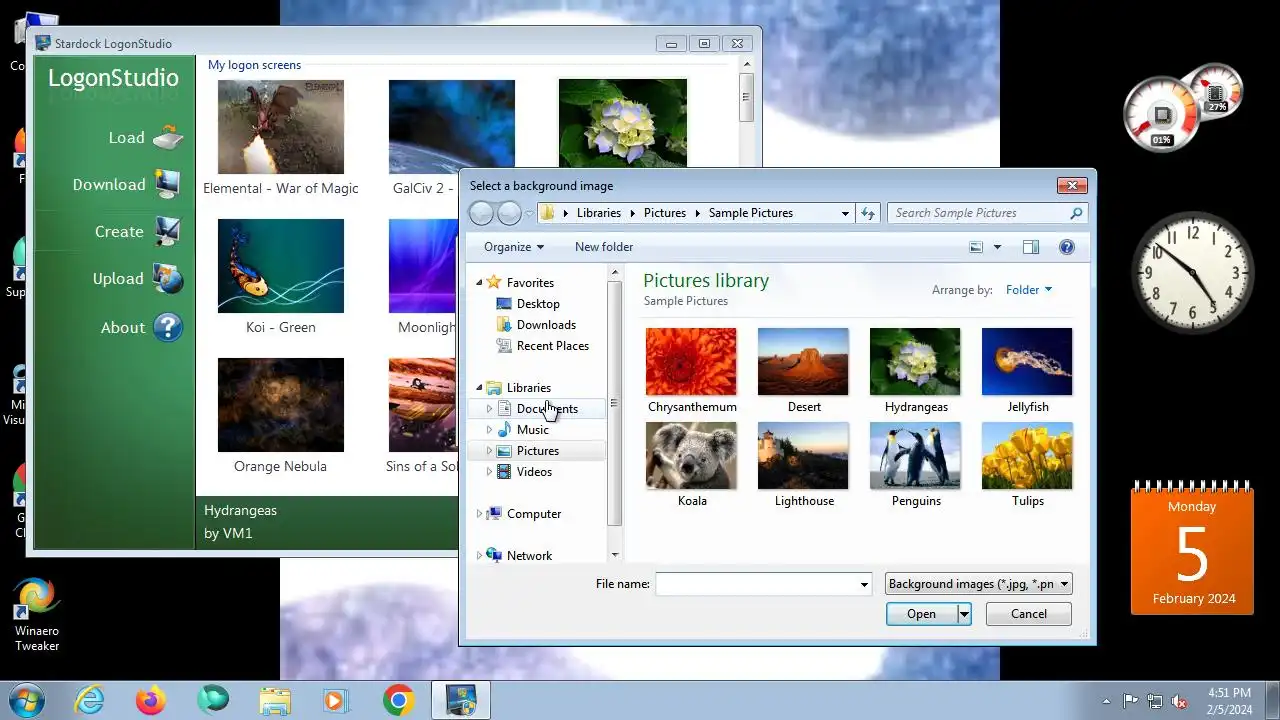Select Downloads under Favorites
Screen dimensions: 1280x720
pyautogui.click(x=546, y=325)
